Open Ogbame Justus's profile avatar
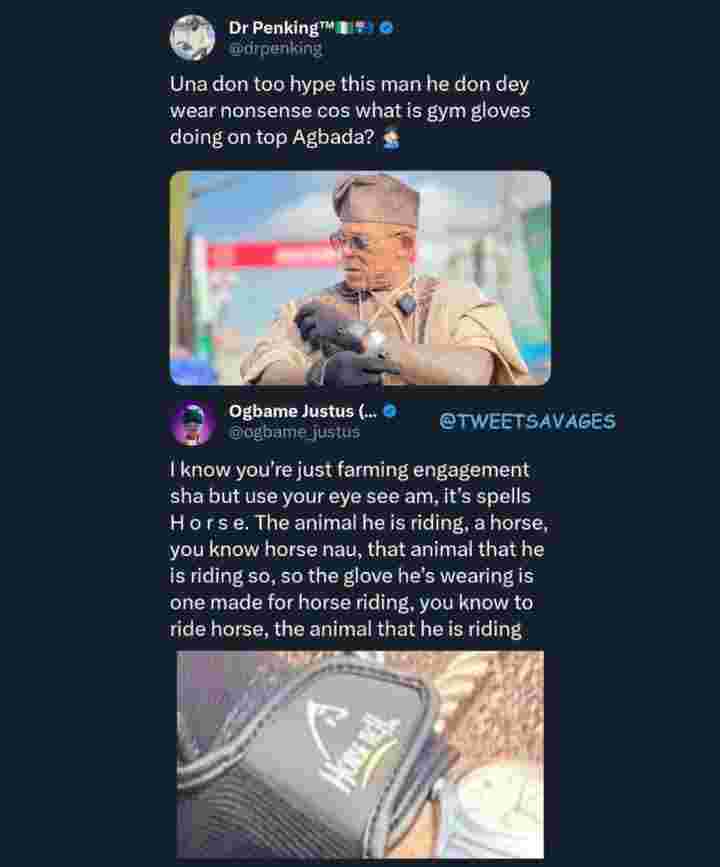This screenshot has height=867, width=720. 192,422
